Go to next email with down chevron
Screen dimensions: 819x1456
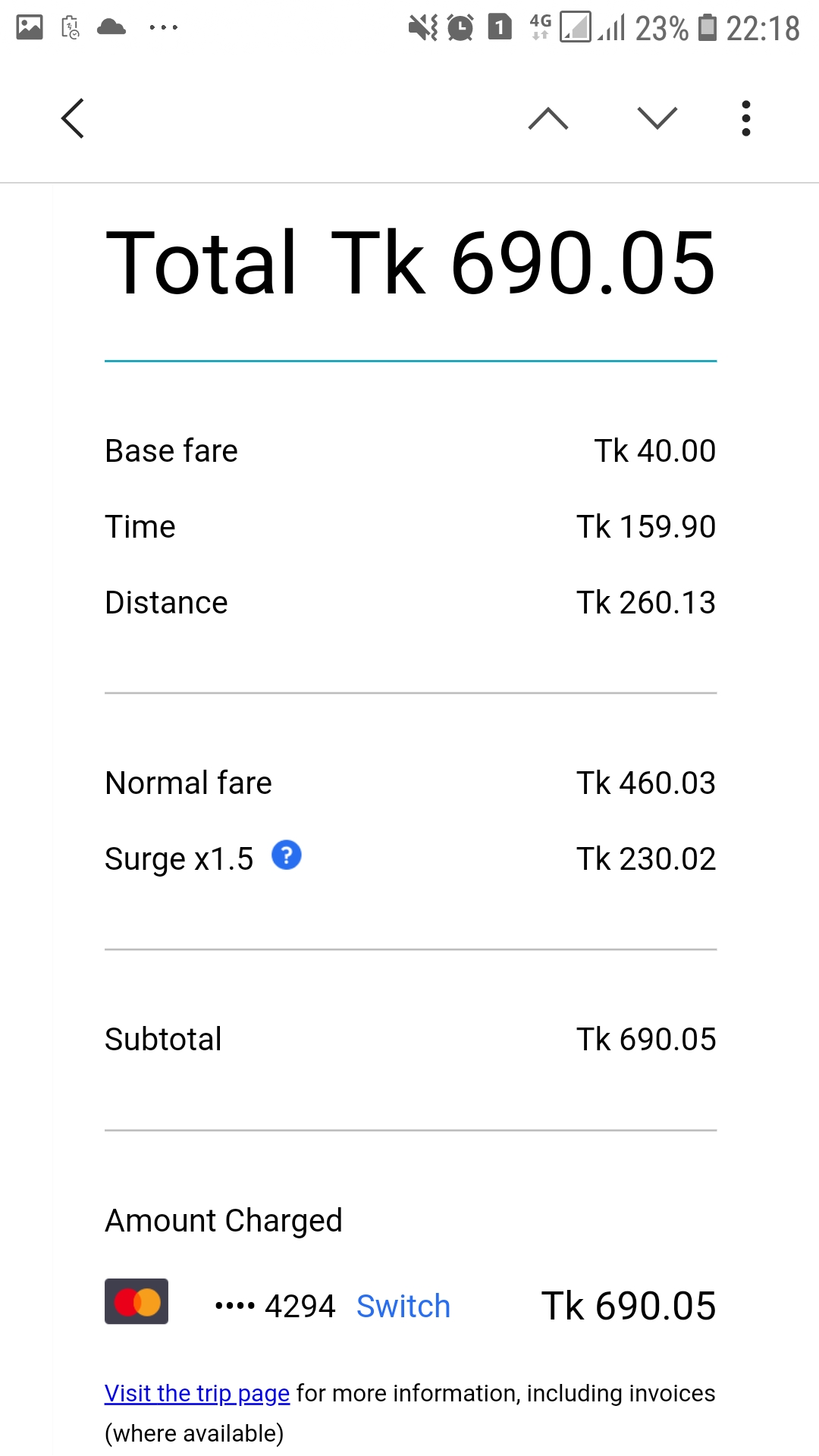click(657, 118)
